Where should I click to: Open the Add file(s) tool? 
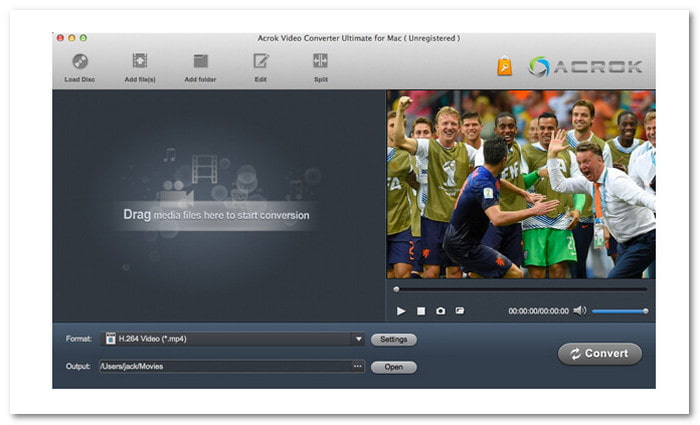(140, 61)
